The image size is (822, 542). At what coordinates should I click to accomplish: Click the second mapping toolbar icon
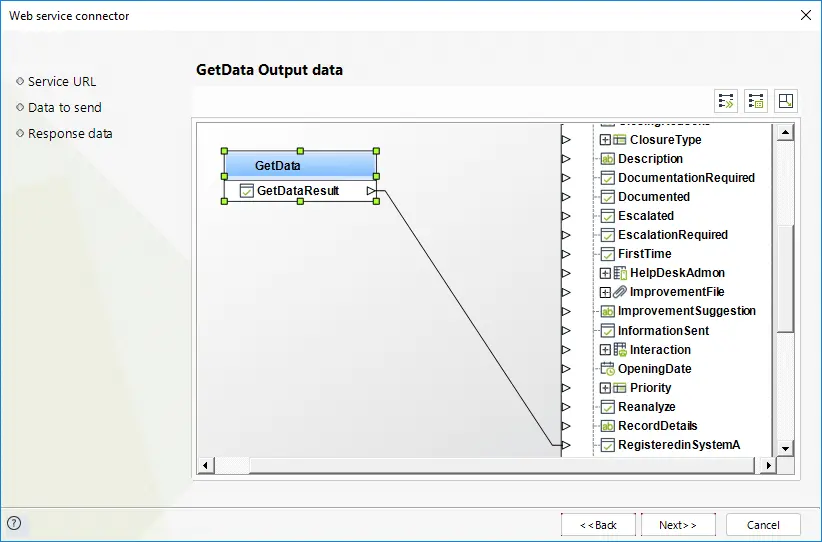(x=756, y=101)
